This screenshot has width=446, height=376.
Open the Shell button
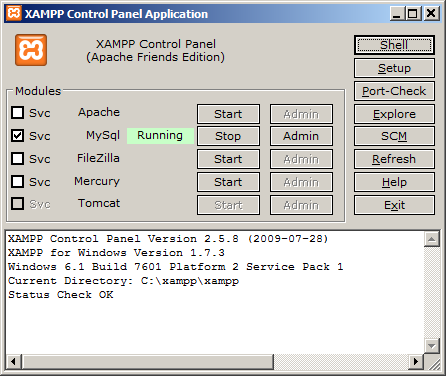click(394, 45)
